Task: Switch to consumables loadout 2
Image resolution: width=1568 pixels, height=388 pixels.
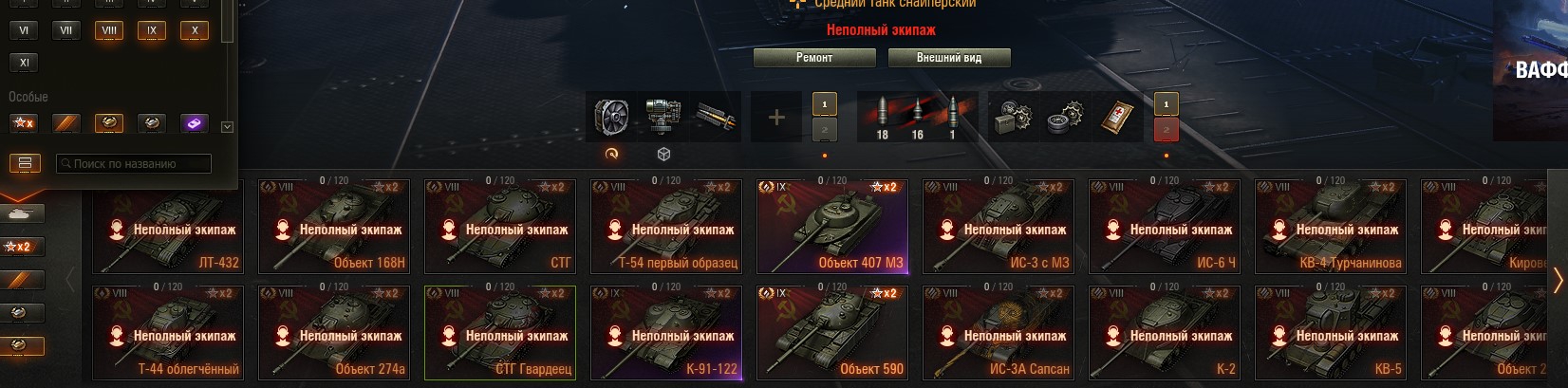Action: click(1167, 130)
